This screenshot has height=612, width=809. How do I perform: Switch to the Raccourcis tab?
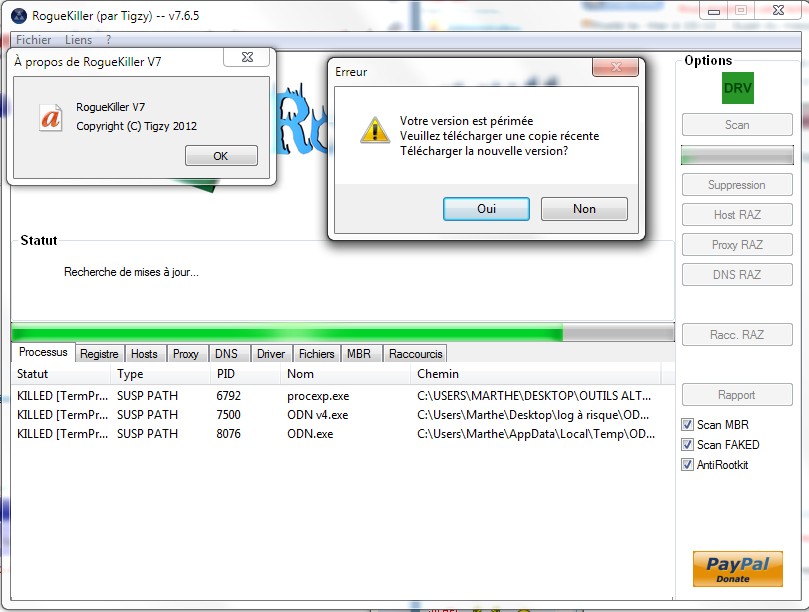416,354
